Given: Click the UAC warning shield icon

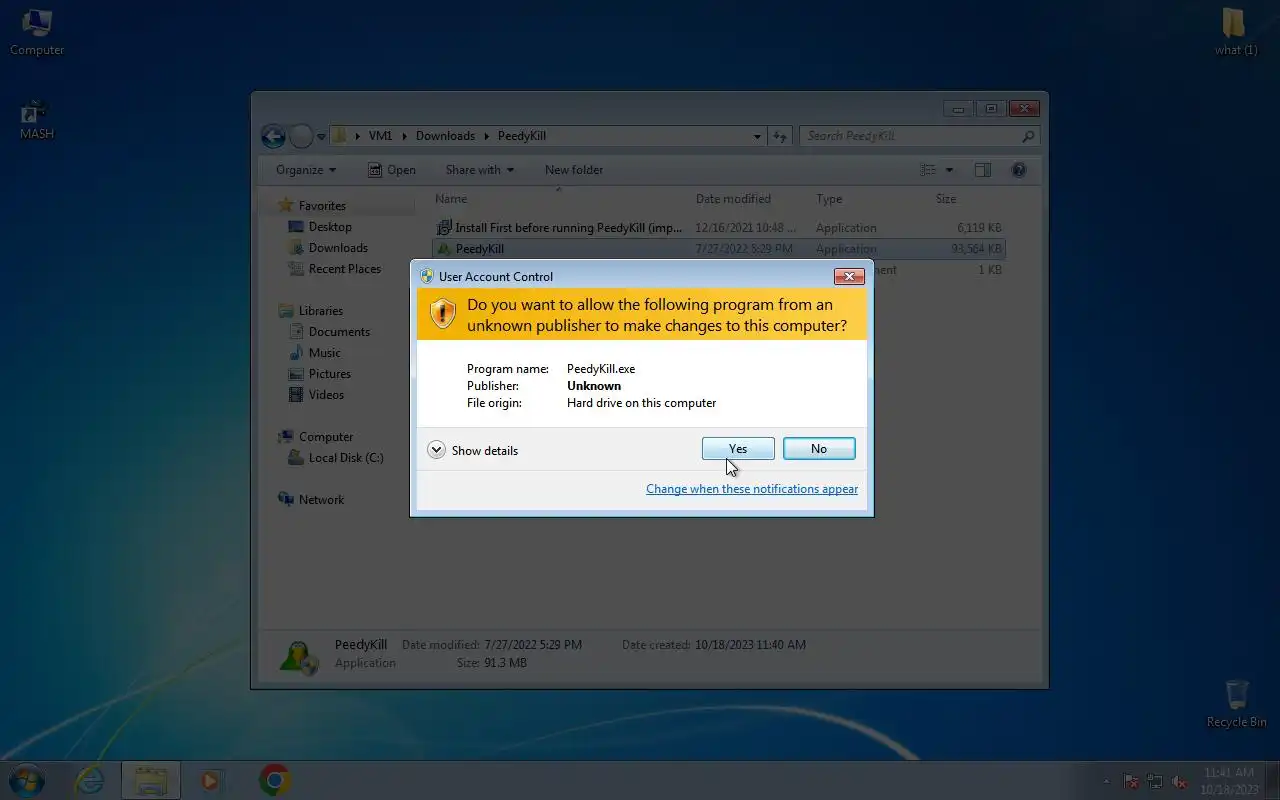Looking at the screenshot, I should pyautogui.click(x=442, y=315).
